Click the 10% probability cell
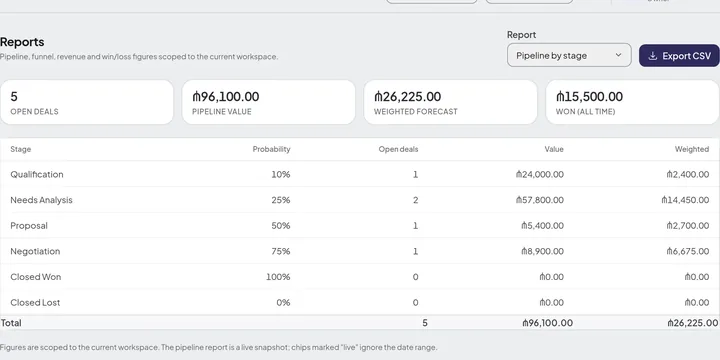This screenshot has height=360, width=720. [281, 174]
